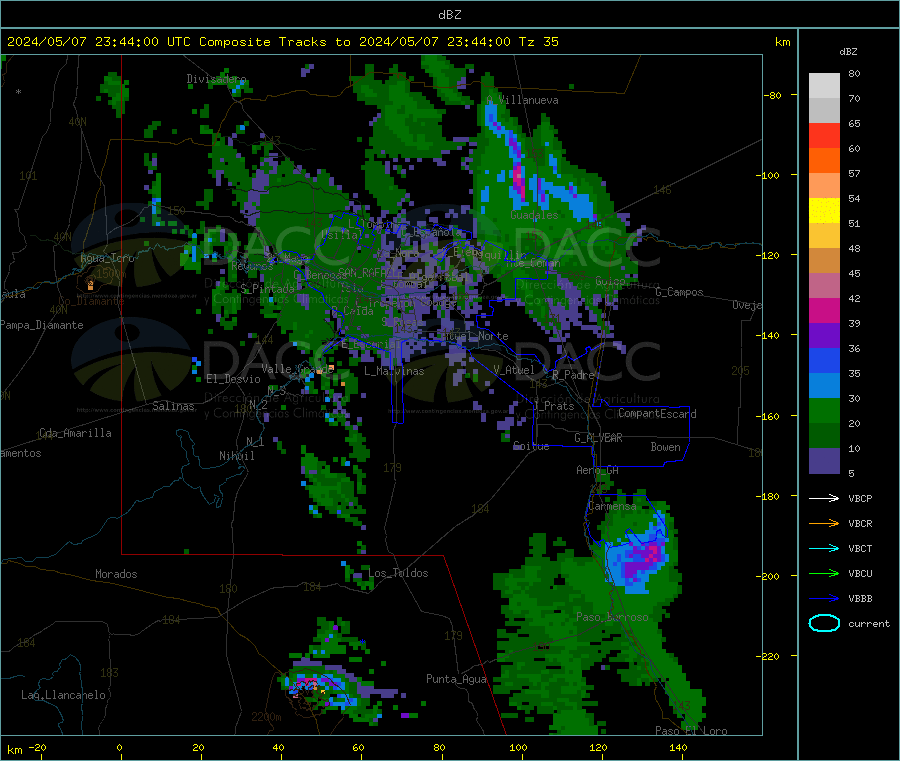Click the Morados place label

(x=116, y=574)
